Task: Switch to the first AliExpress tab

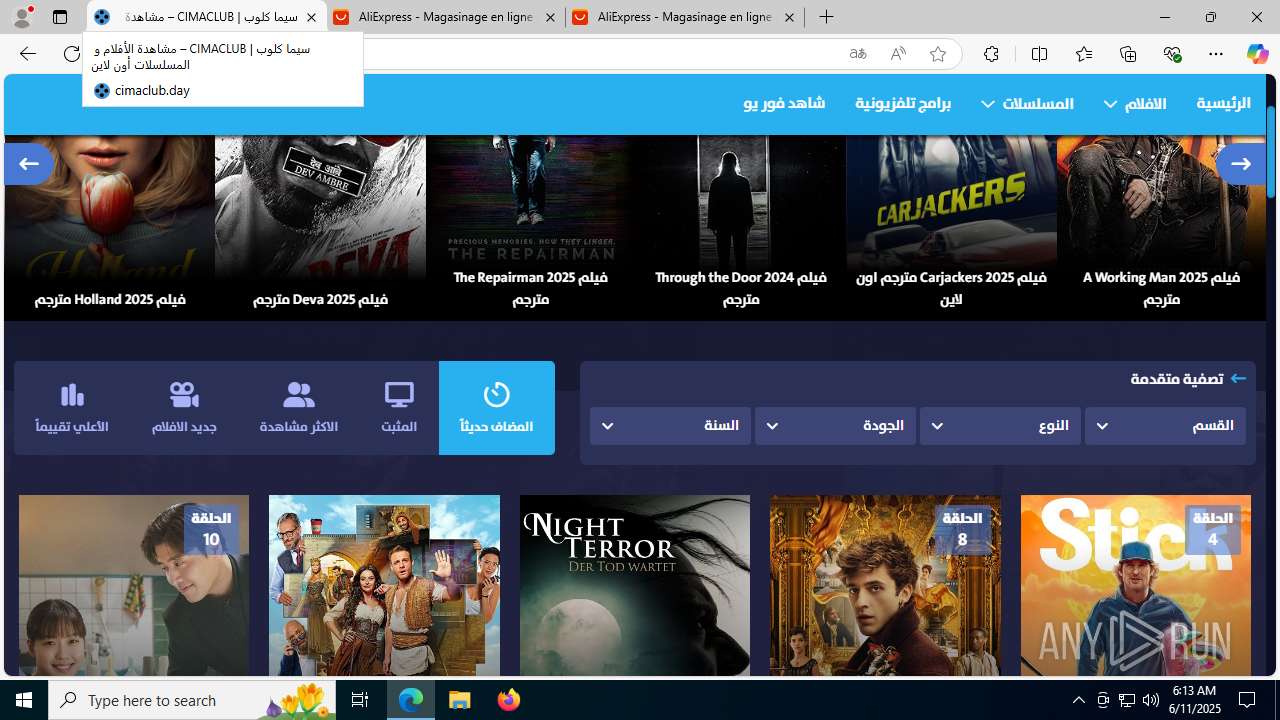Action: (445, 17)
